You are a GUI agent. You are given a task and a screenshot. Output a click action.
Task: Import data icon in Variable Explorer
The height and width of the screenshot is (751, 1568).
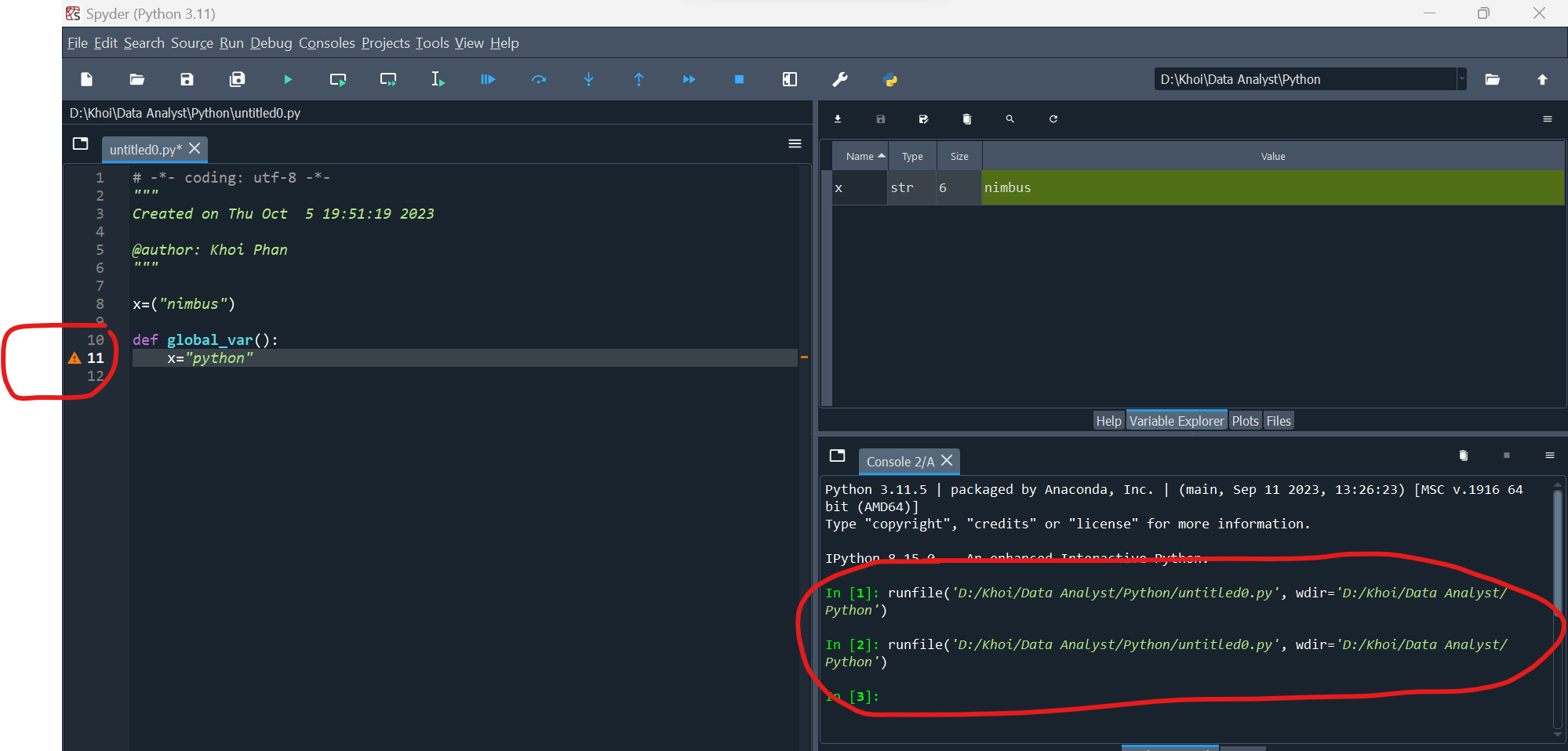[838, 119]
